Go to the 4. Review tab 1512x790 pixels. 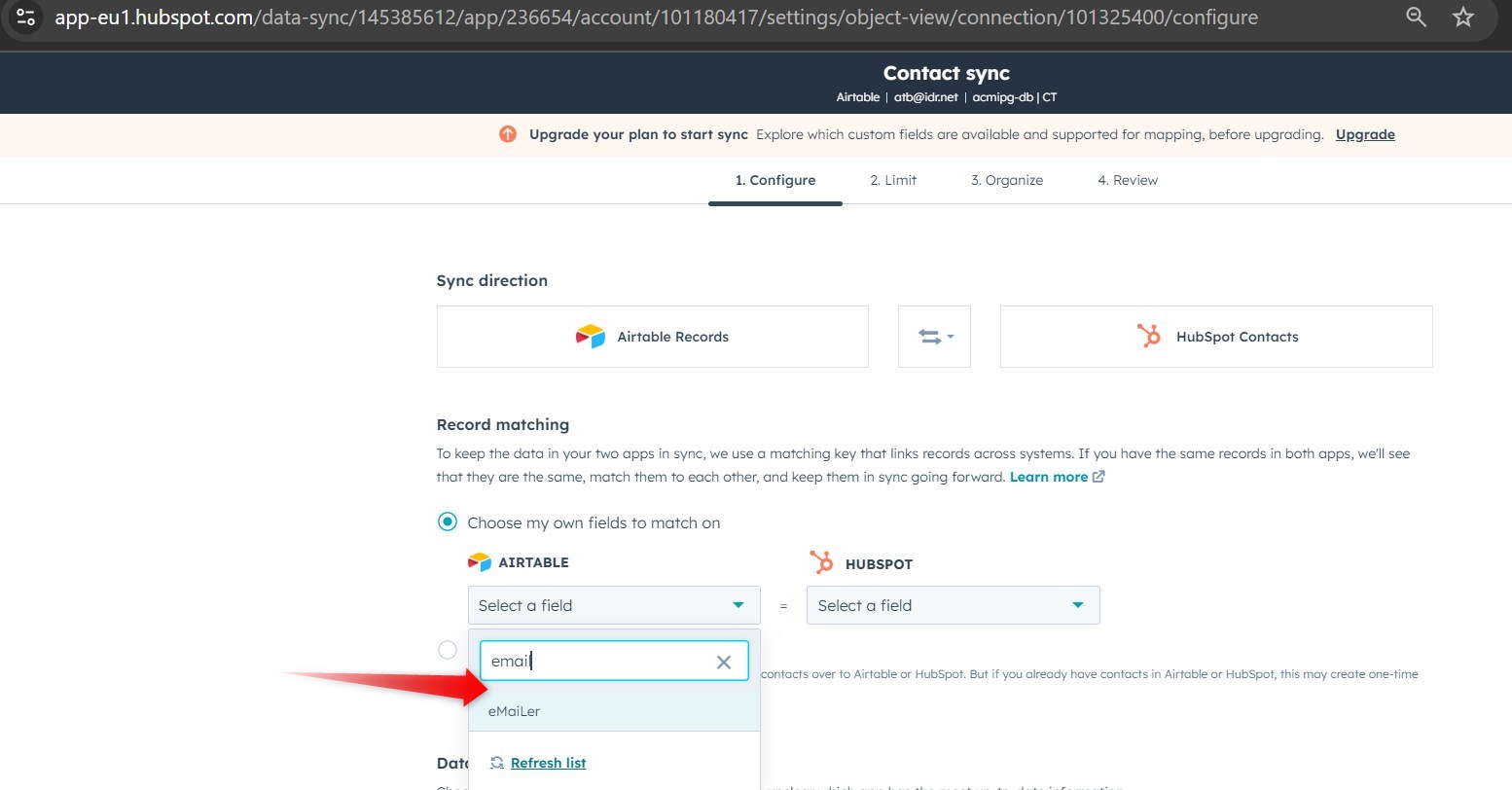point(1128,180)
